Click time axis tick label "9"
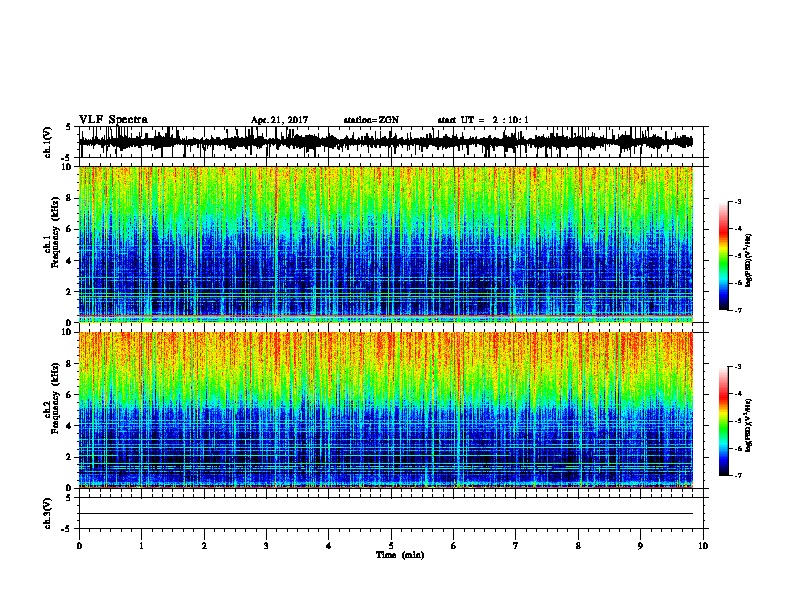The image size is (792, 612). click(x=640, y=546)
